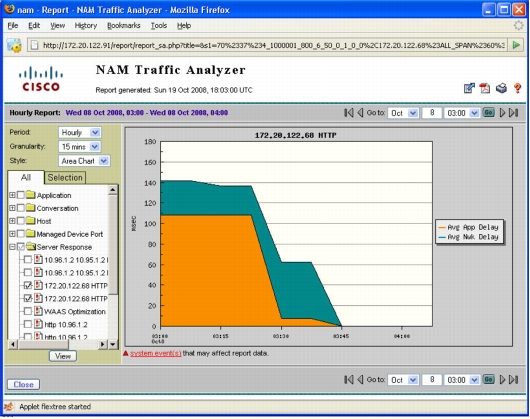
Task: Click the edit report icon
Action: [x=469, y=88]
